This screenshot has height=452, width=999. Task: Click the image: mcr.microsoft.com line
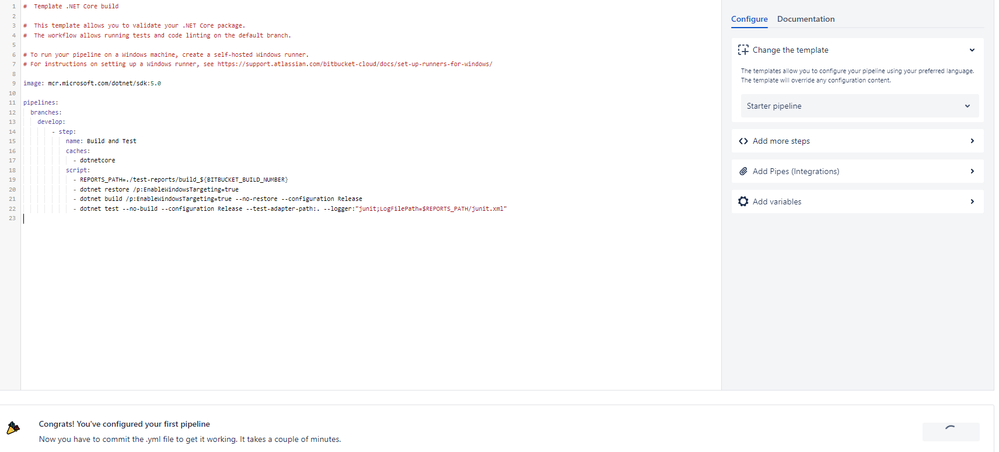click(x=92, y=83)
